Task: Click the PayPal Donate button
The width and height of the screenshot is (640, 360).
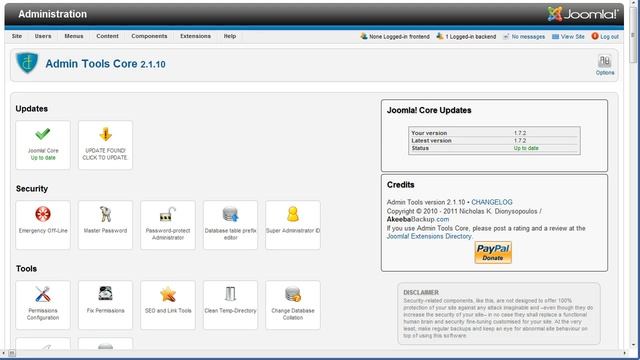Action: click(x=493, y=253)
